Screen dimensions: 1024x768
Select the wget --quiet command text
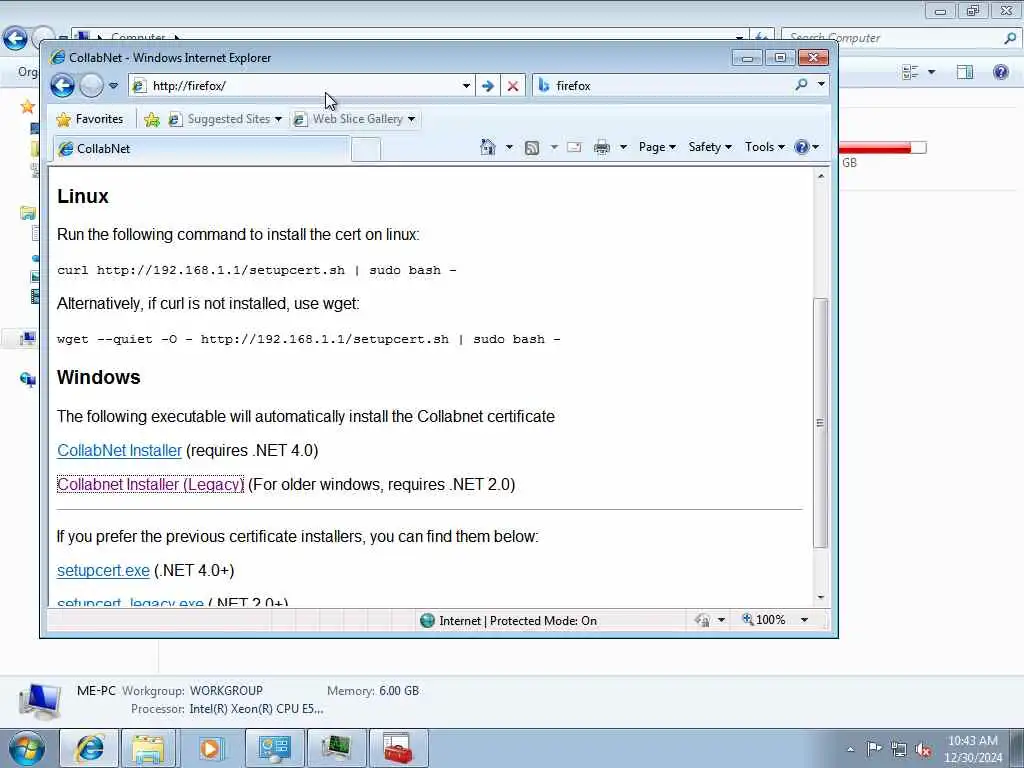(x=309, y=340)
